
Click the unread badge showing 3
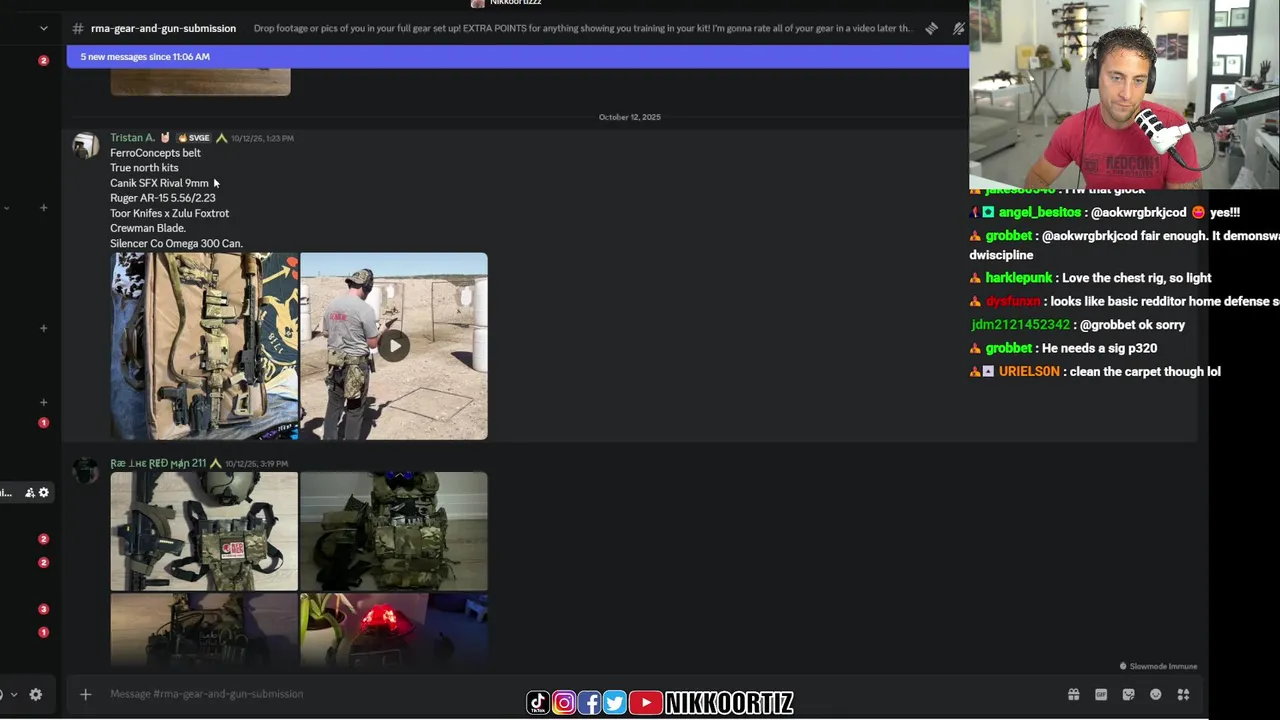(x=43, y=609)
